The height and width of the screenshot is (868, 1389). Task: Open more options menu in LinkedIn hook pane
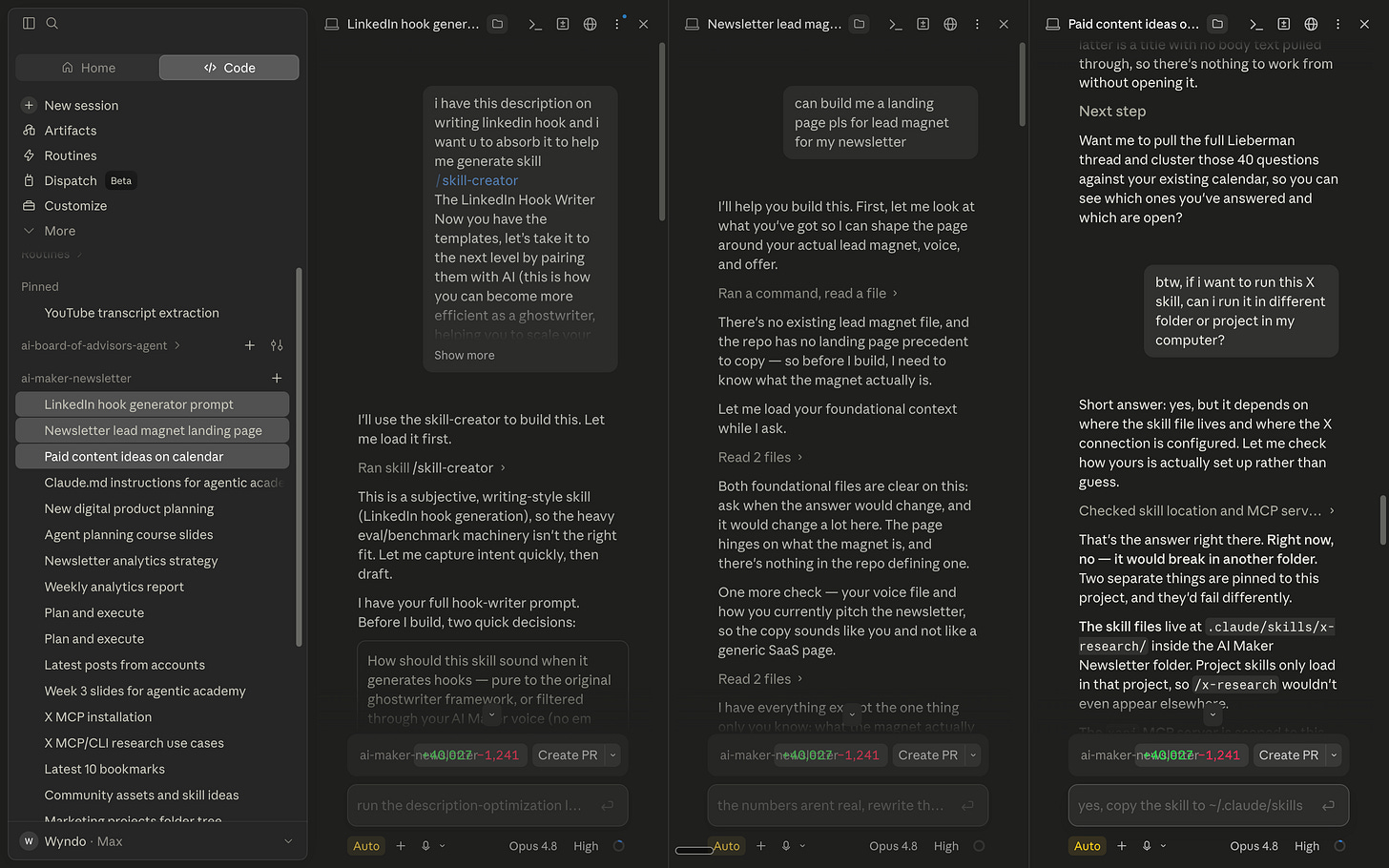pyautogui.click(x=617, y=24)
